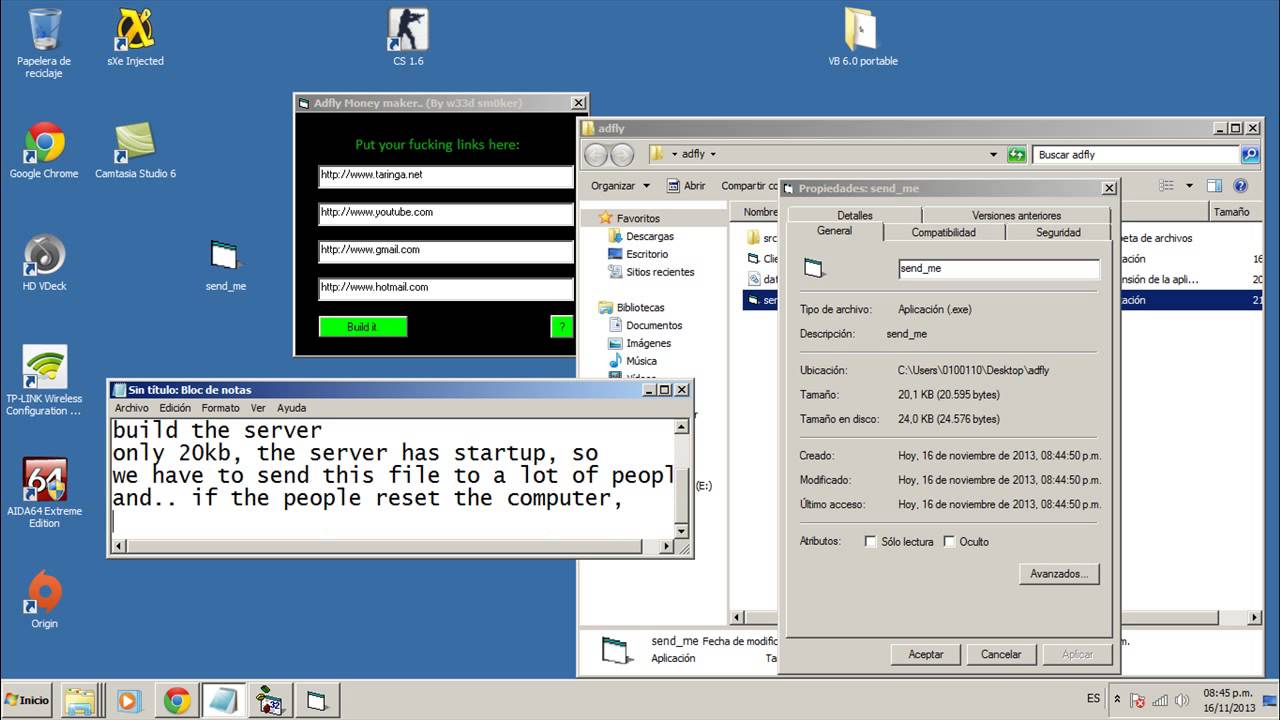
Task: Open the explorer help icon
Action: [x=1241, y=186]
